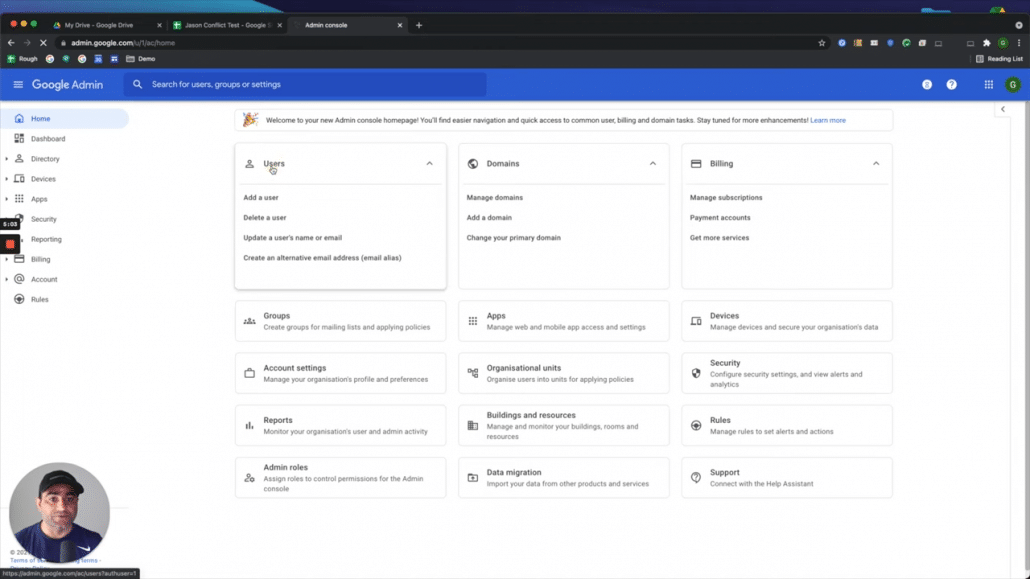Click Update a user's name or email

(x=292, y=238)
